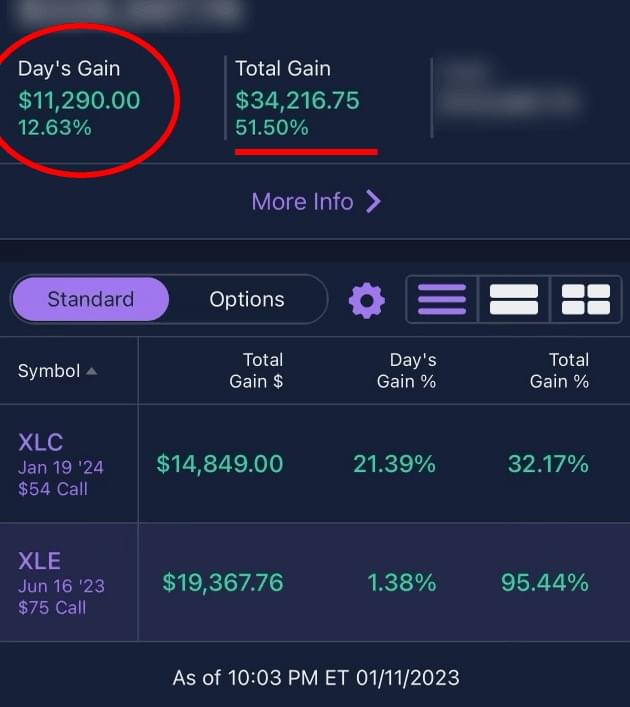Open the portfolio settings gear icon

point(366,300)
